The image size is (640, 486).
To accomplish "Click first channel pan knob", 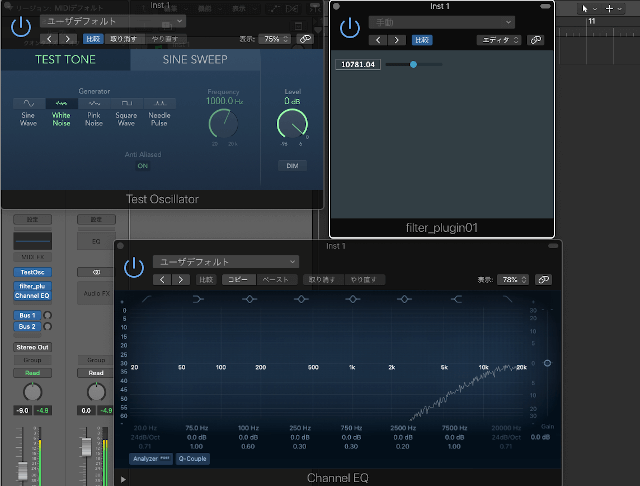I will [33, 392].
